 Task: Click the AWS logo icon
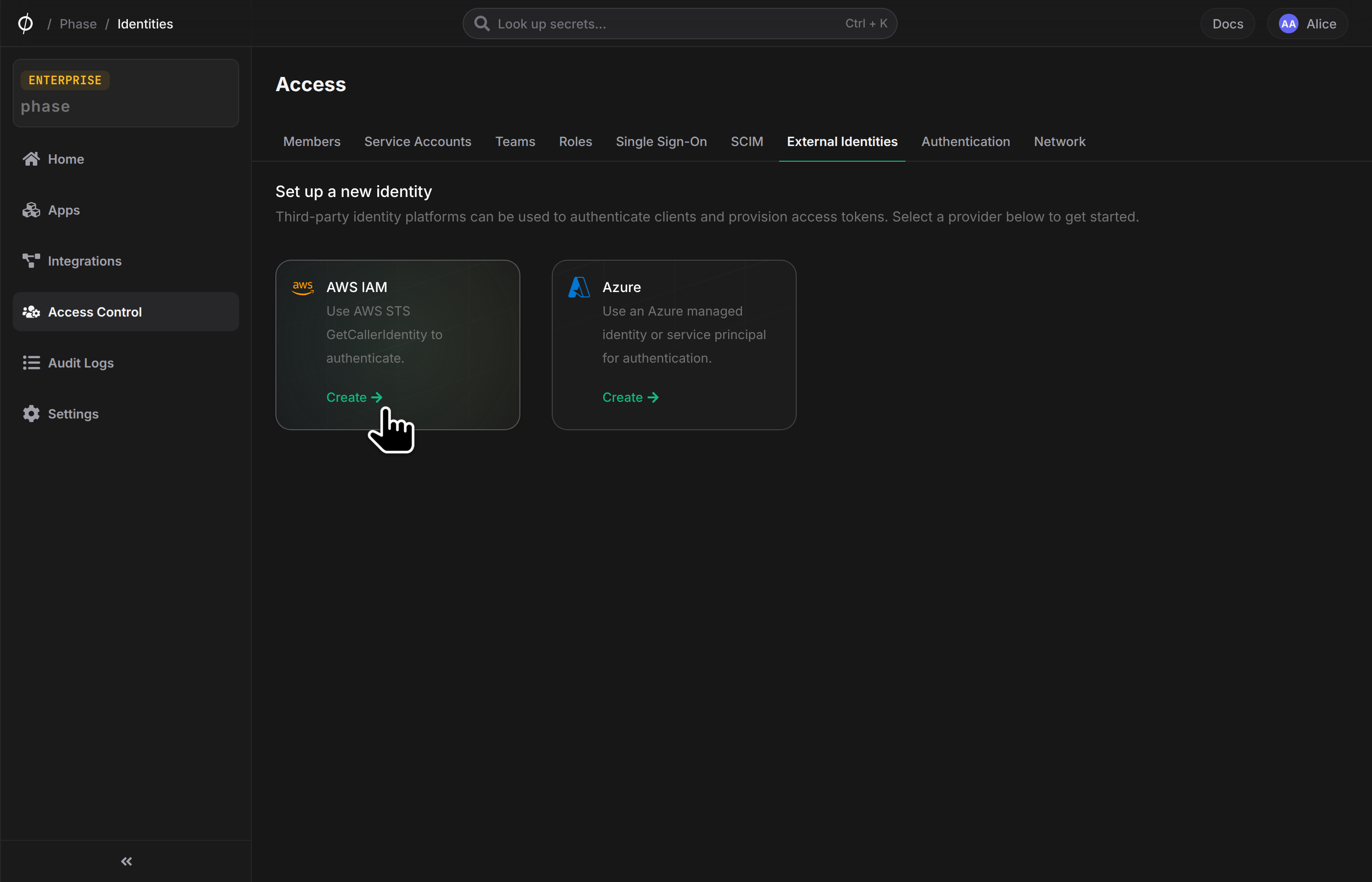(303, 288)
